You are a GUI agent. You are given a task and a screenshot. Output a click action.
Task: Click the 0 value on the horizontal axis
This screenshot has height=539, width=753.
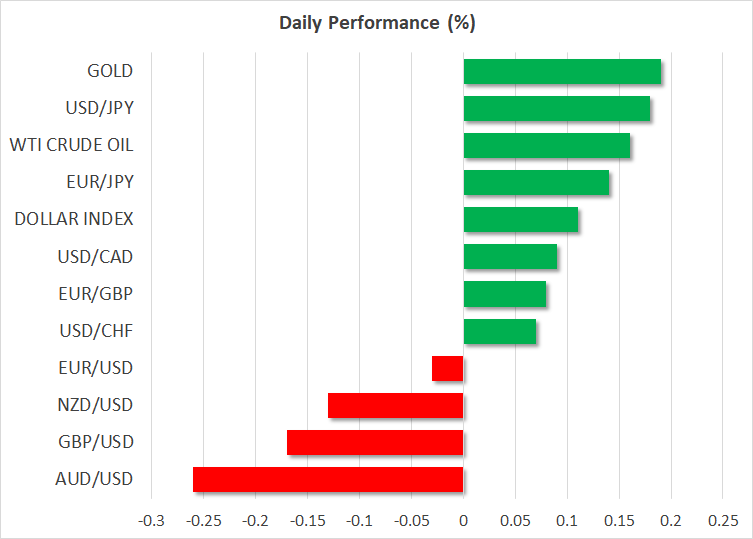463,521
